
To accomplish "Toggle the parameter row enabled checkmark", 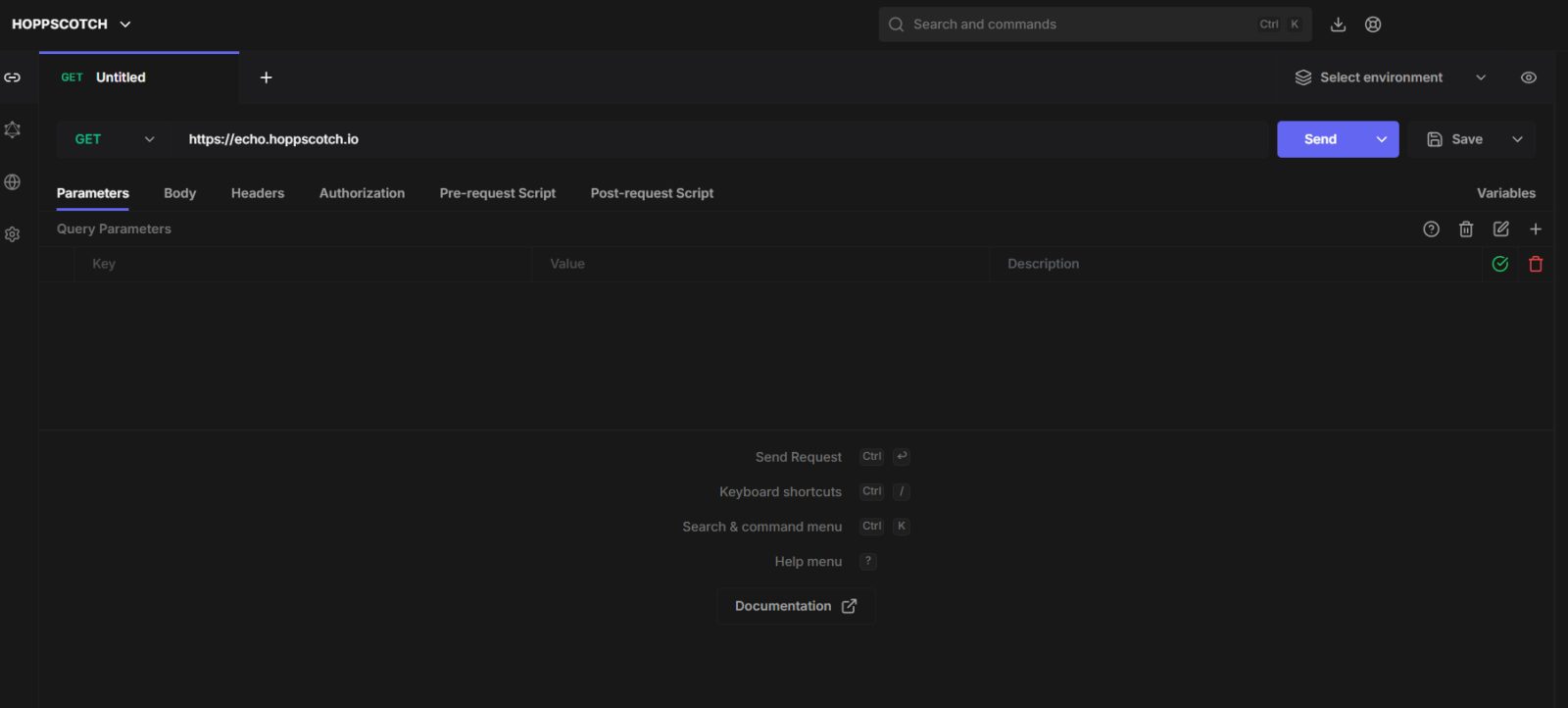I will [x=1499, y=264].
